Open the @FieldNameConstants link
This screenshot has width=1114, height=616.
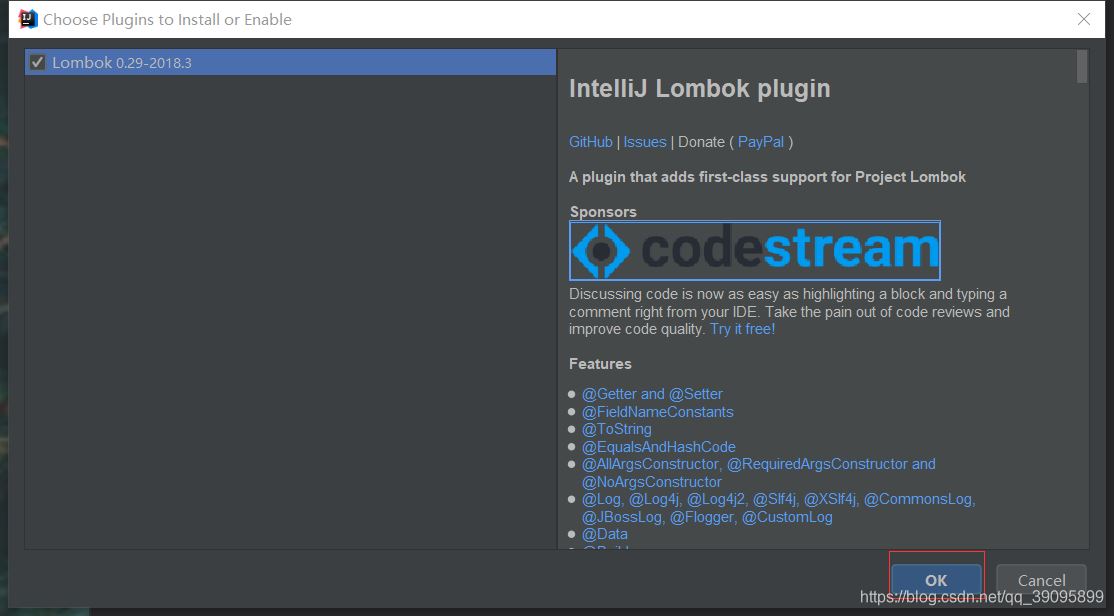tap(657, 412)
